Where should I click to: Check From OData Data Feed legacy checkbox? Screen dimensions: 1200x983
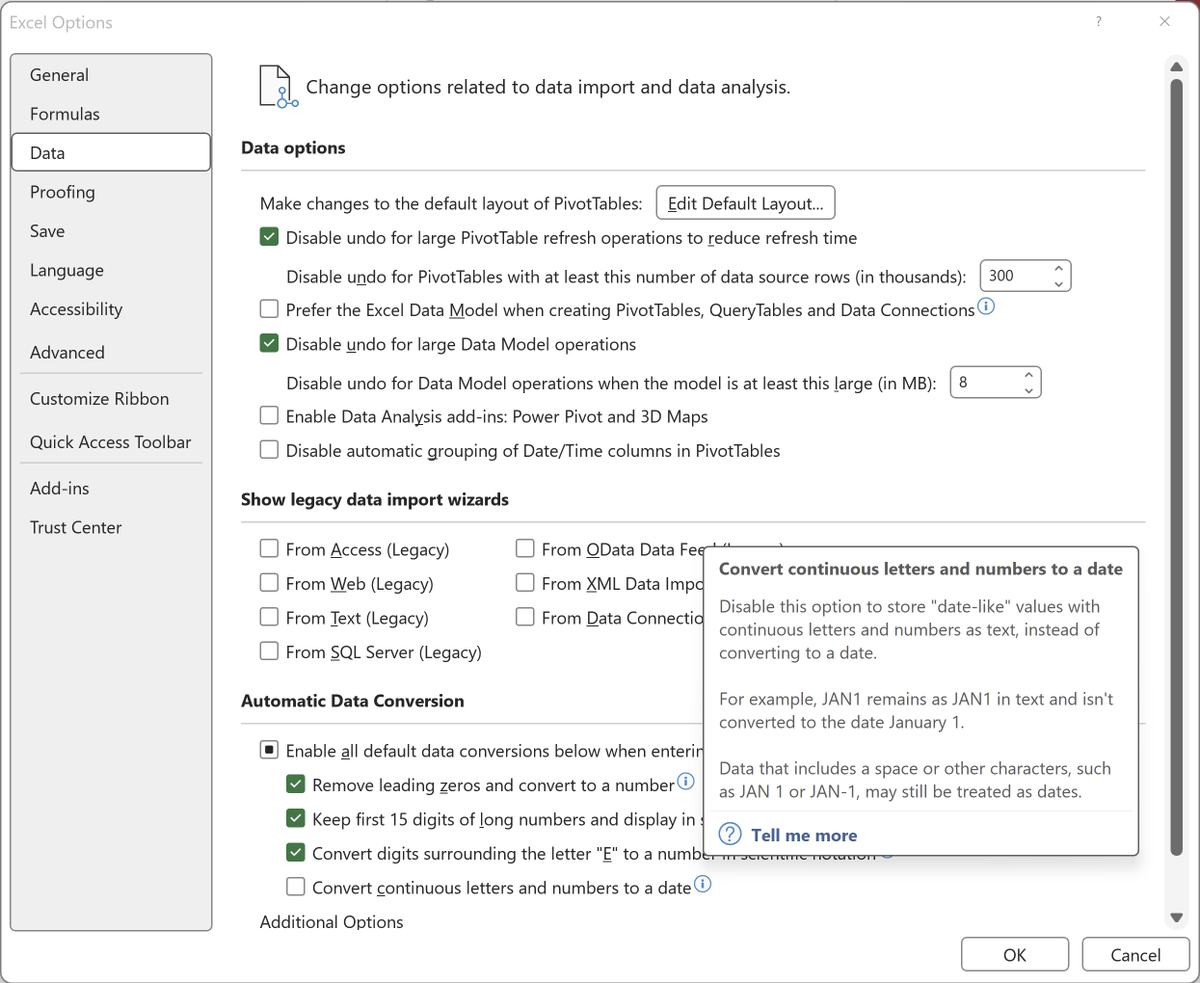(525, 549)
